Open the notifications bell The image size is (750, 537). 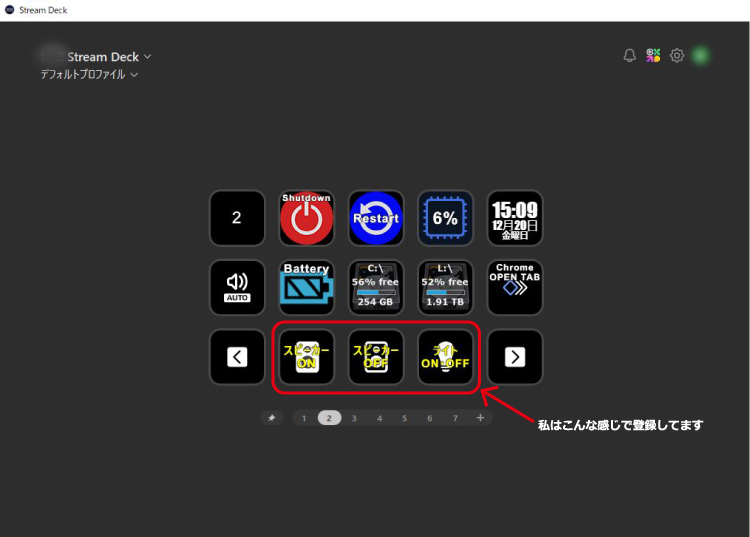pyautogui.click(x=629, y=56)
